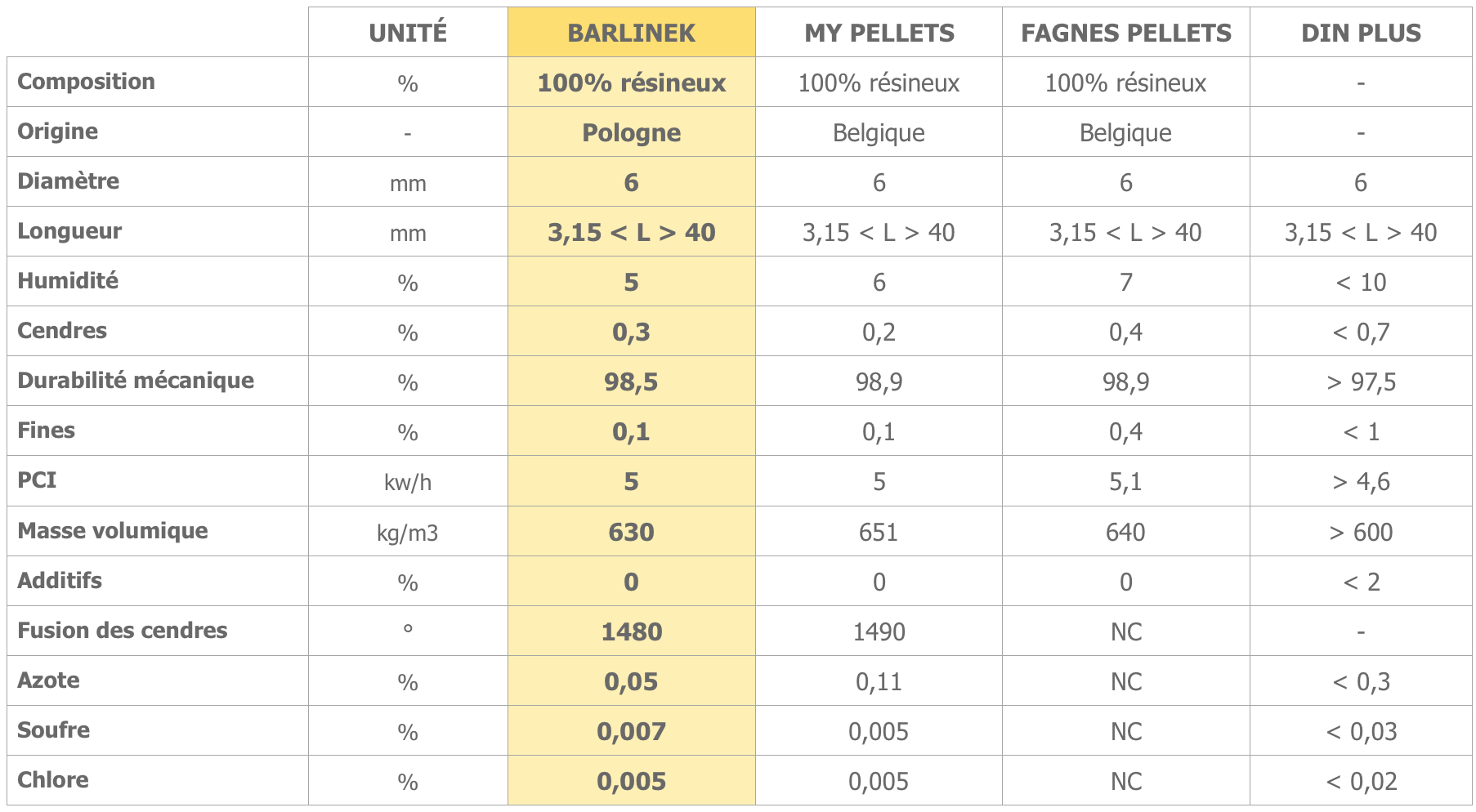Click Barlinek's 98,5 durability value
This screenshot has height=812, width=1476.
(x=631, y=381)
